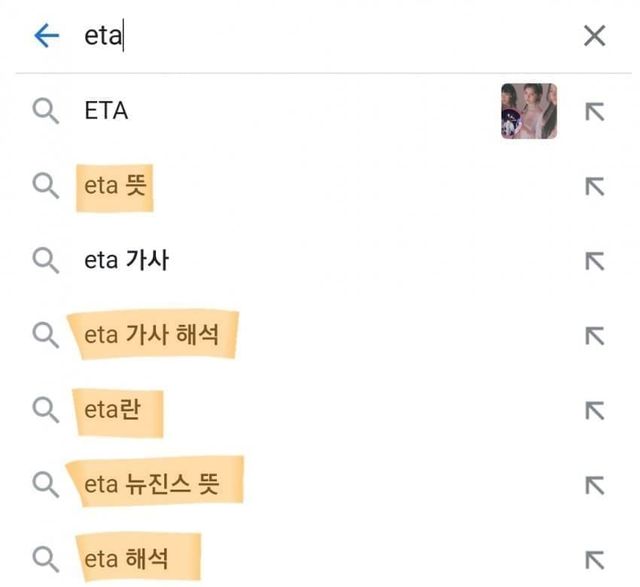Pick the 'eta란' suggestion
640x587 pixels.
pos(118,409)
